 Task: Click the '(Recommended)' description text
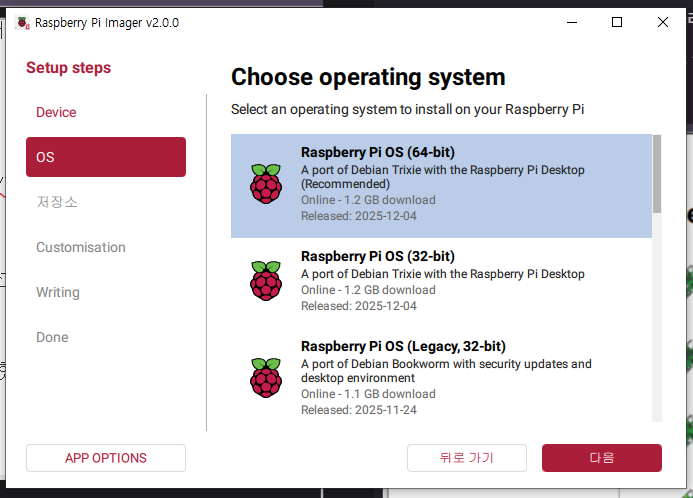pyautogui.click(x=346, y=184)
